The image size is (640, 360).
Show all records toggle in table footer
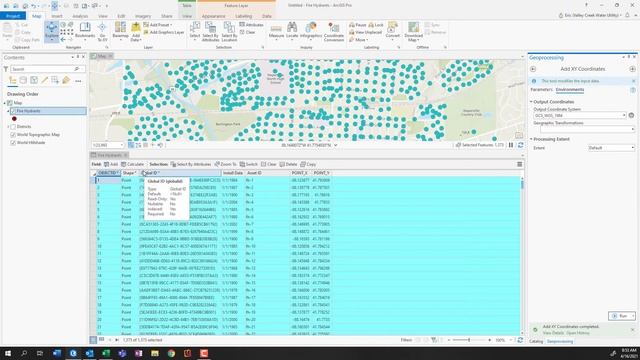93,340
